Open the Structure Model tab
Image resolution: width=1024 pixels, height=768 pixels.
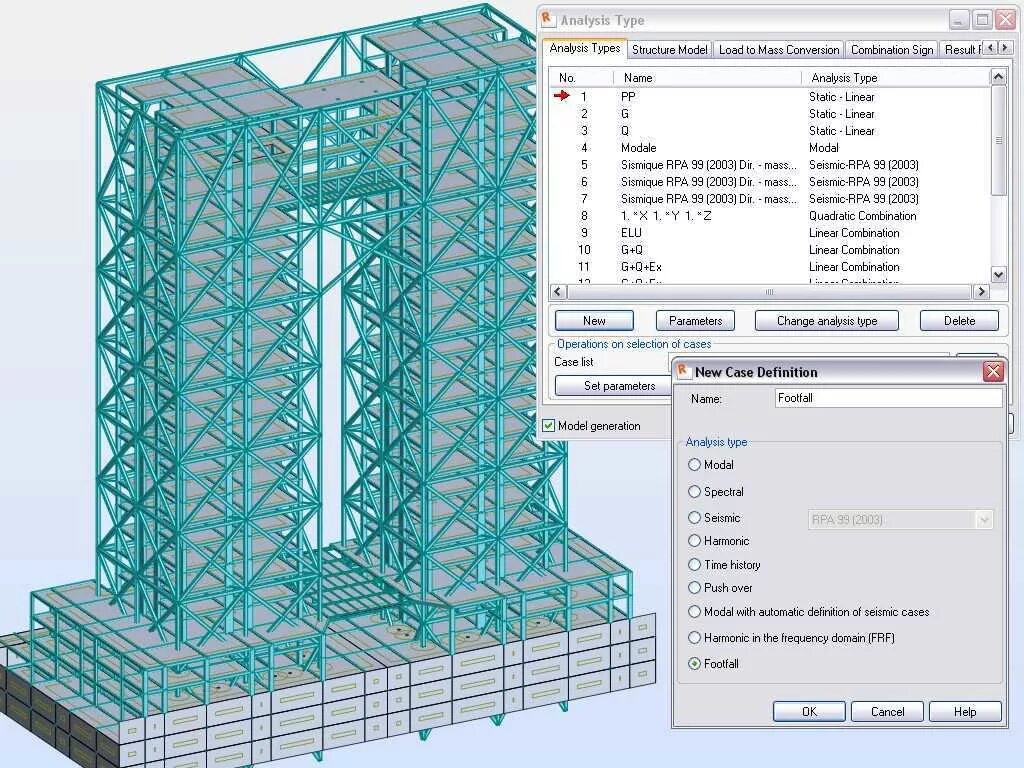tap(669, 50)
